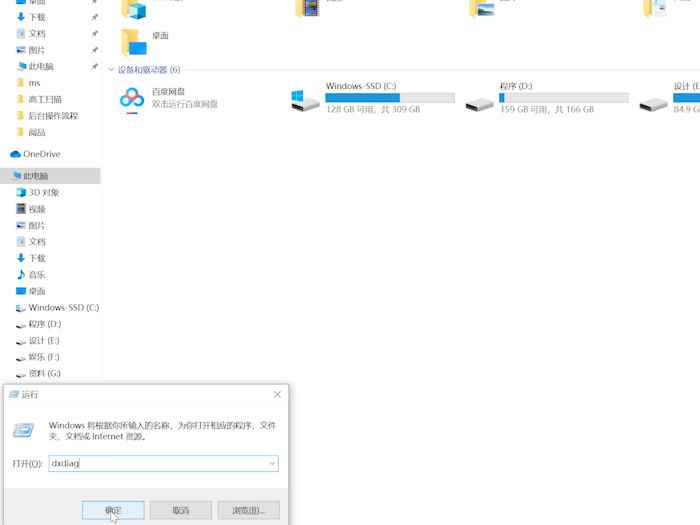Select 3D 对象 in navigation pane

(43, 192)
